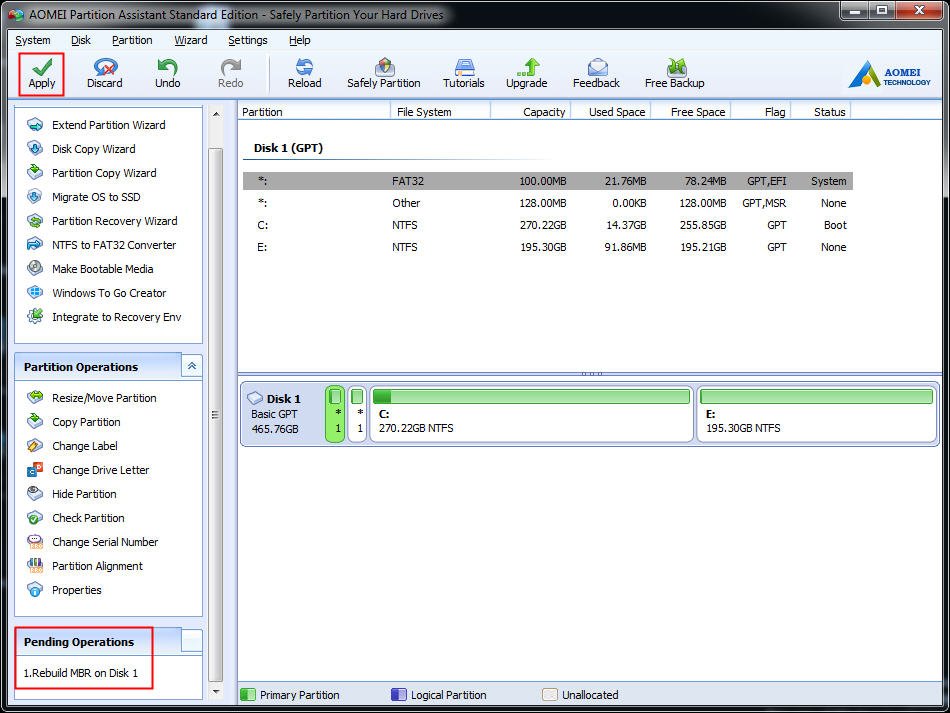
Task: Open the AOMEI Technology logo link
Action: (889, 75)
